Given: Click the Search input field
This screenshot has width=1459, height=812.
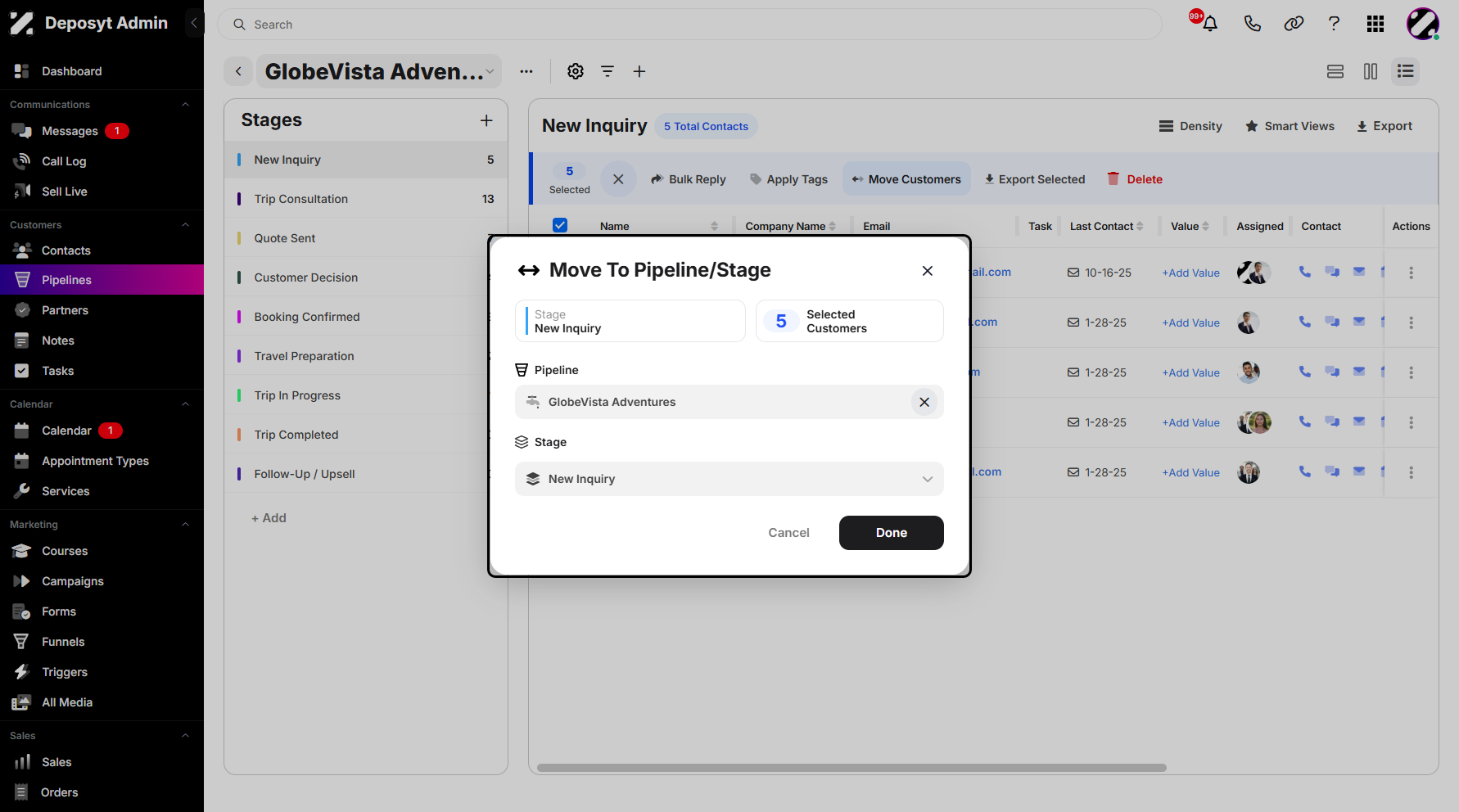Looking at the screenshot, I should (689, 25).
